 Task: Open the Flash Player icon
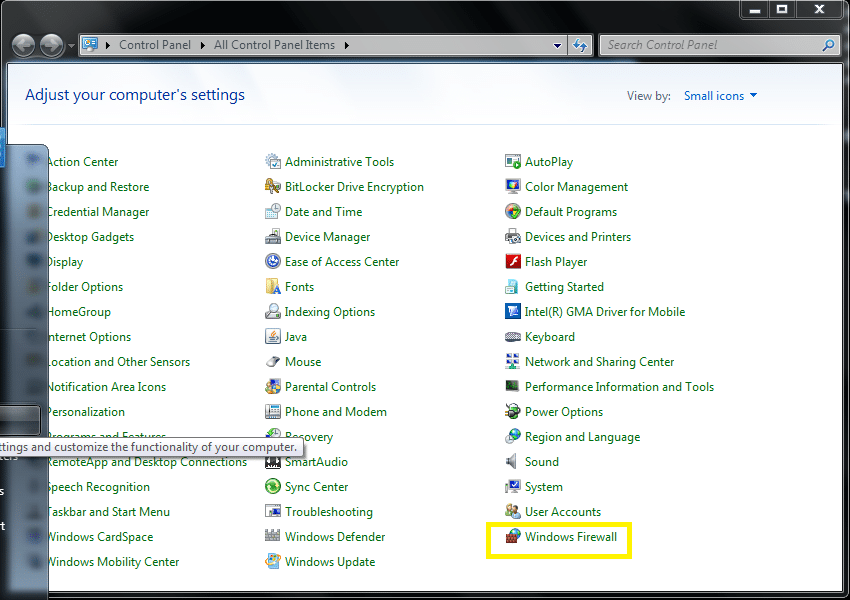(513, 261)
